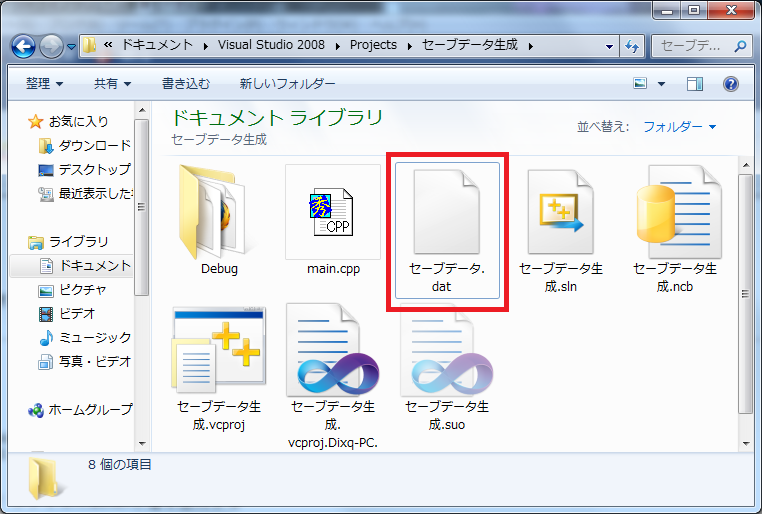Click the Projects breadcrumb in address bar
The image size is (762, 514).
coord(373,45)
